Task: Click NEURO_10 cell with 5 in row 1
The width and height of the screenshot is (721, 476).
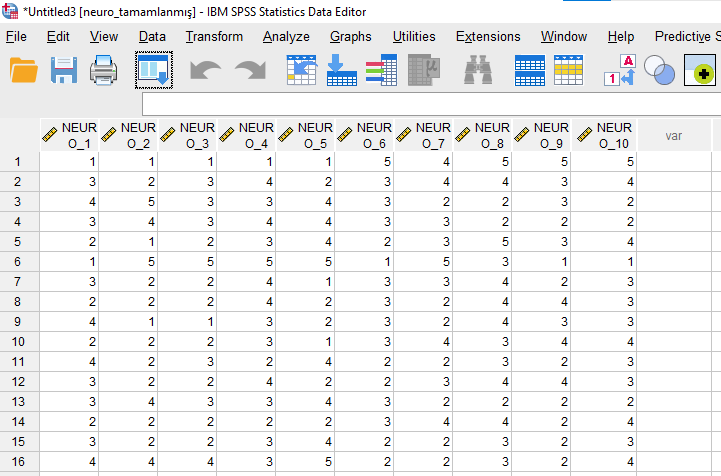Action: pos(604,162)
